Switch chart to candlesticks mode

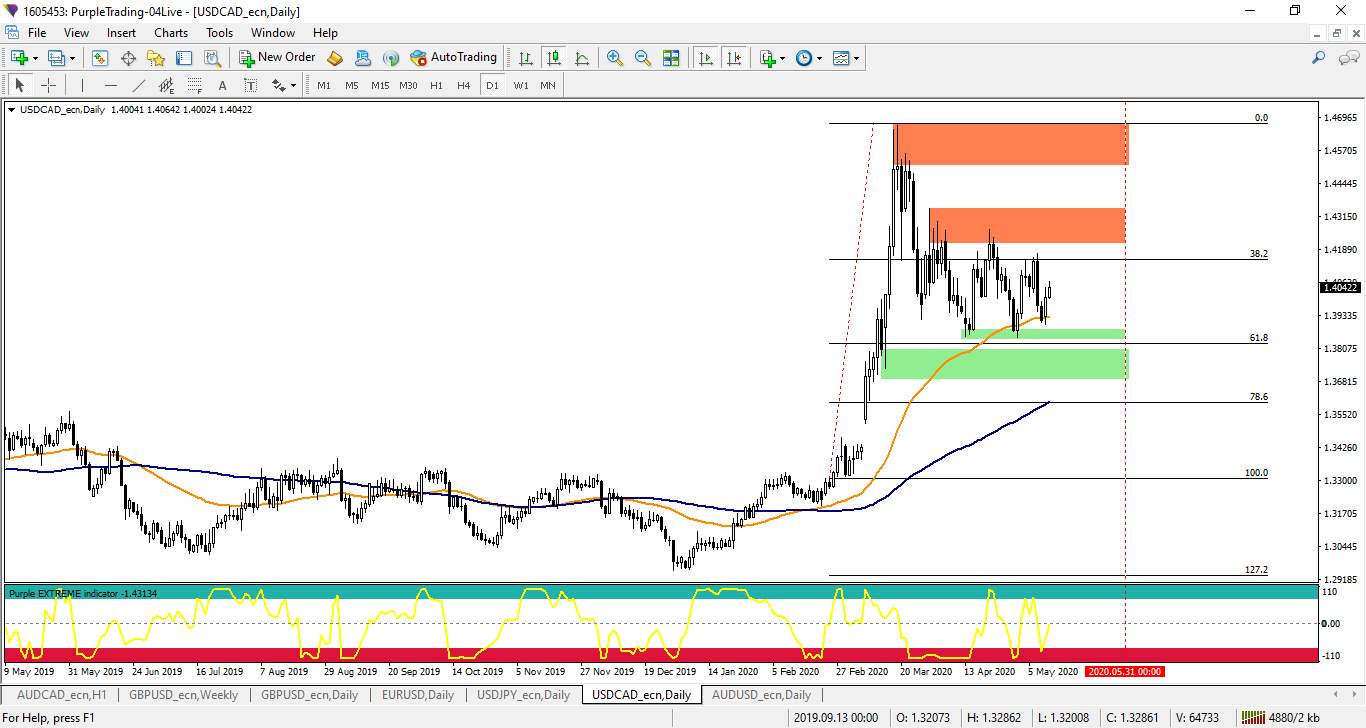click(x=554, y=58)
